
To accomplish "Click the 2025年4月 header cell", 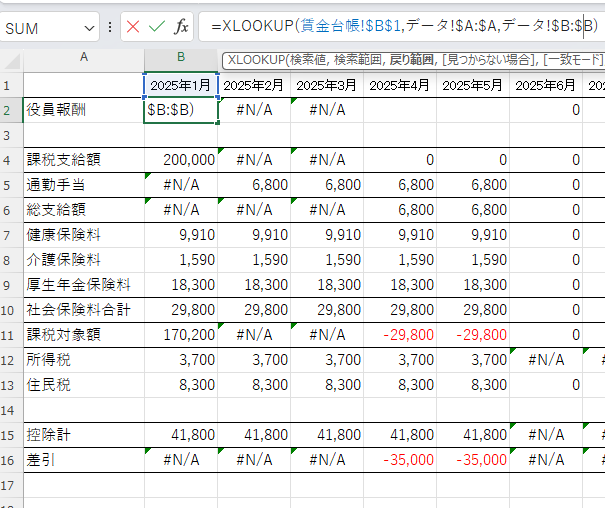I will tap(400, 85).
